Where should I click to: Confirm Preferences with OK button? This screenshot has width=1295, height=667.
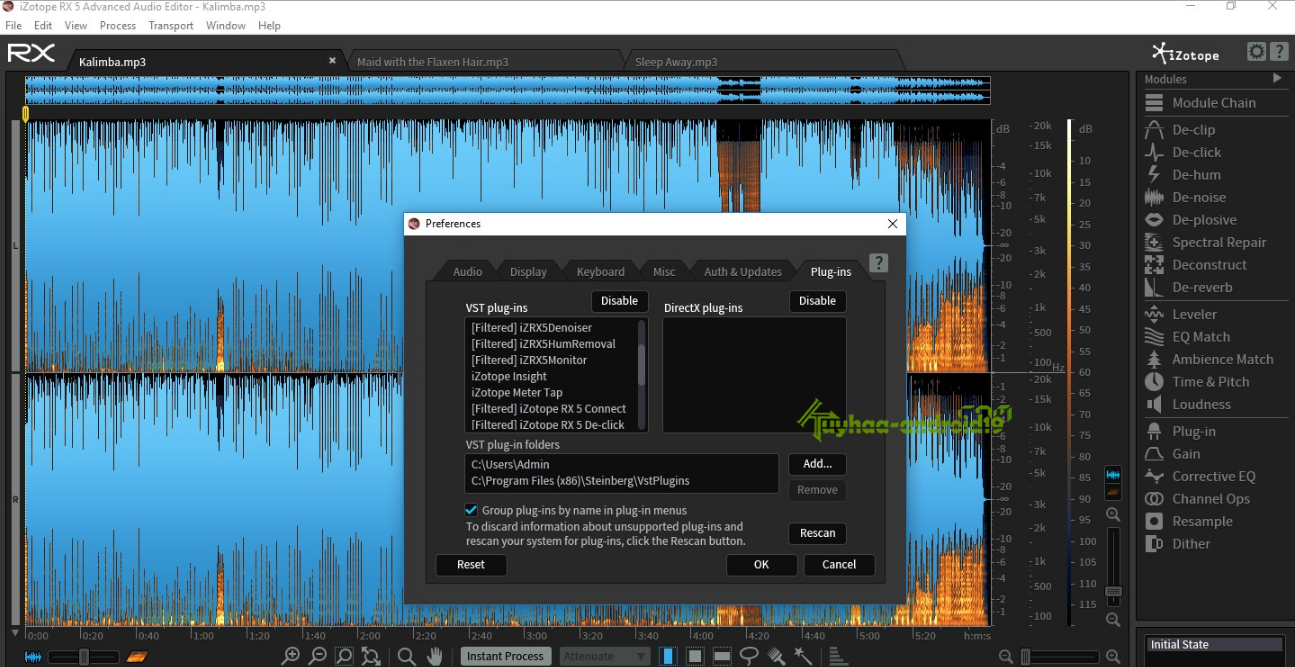tap(761, 564)
